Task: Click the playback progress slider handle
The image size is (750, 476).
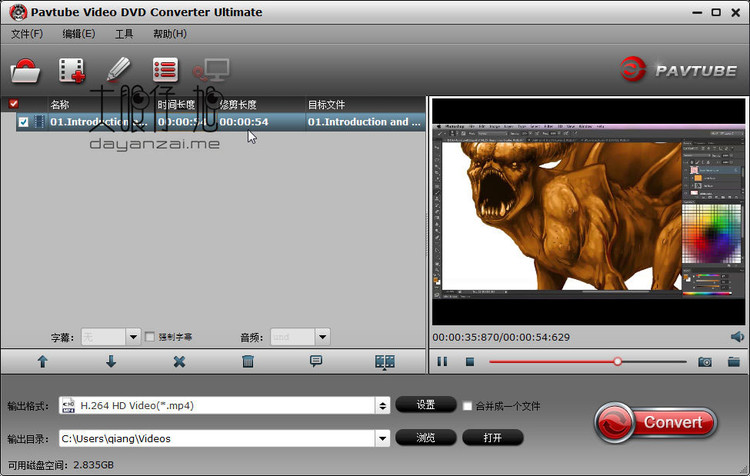Action: [618, 362]
